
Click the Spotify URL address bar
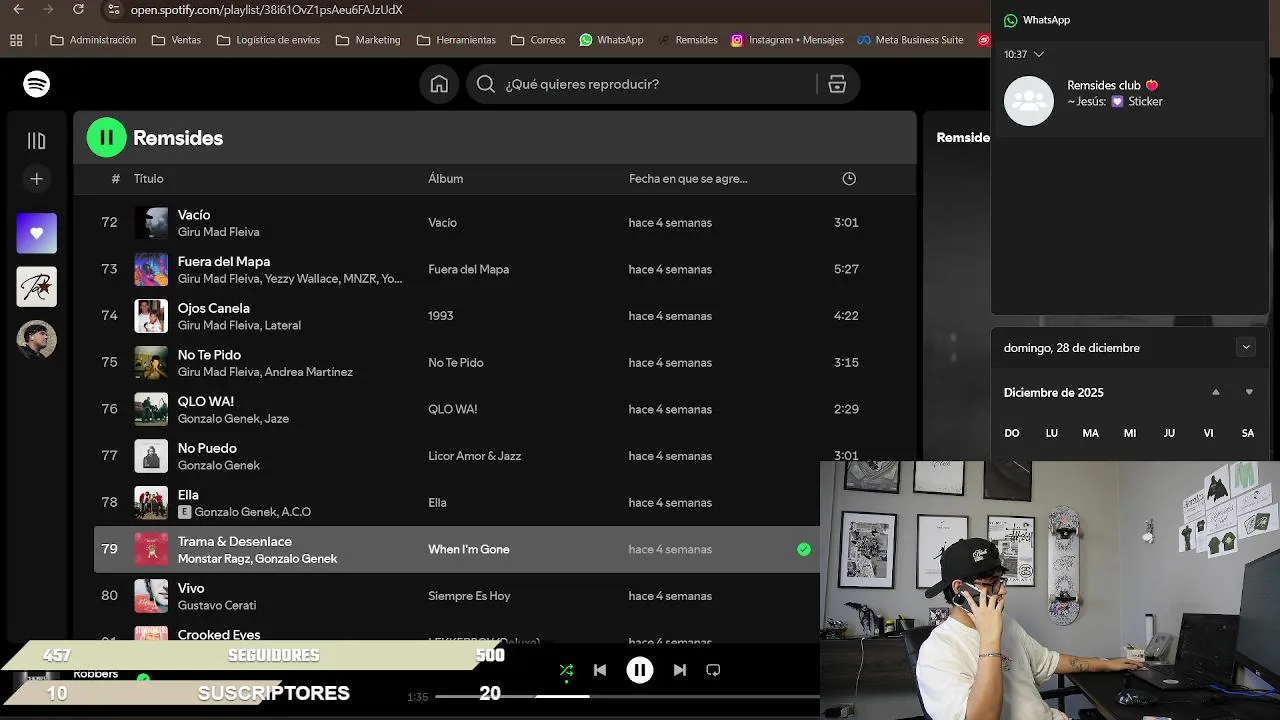pyautogui.click(x=266, y=10)
